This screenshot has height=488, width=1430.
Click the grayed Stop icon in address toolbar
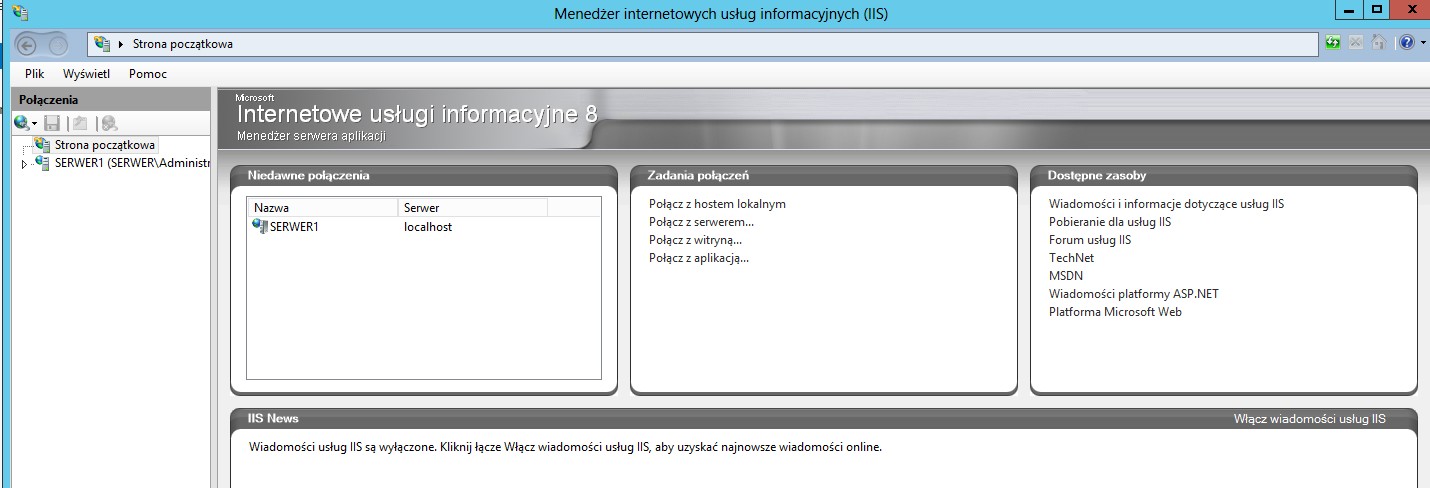(x=1355, y=43)
